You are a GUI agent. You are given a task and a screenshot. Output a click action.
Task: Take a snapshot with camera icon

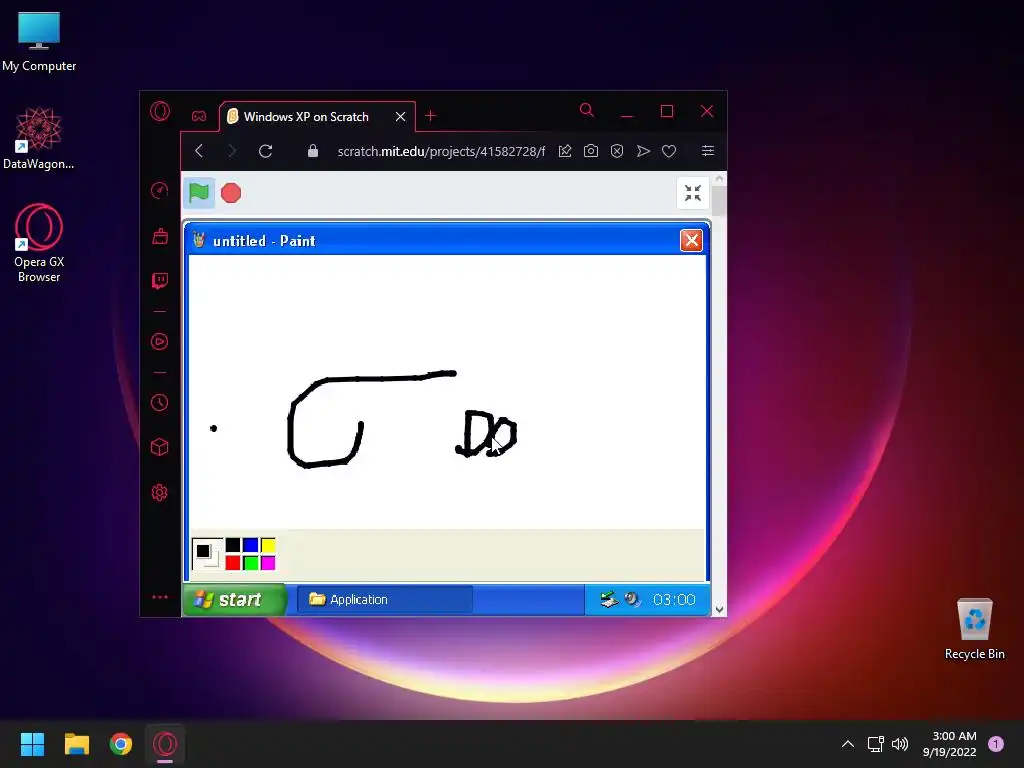click(x=590, y=151)
